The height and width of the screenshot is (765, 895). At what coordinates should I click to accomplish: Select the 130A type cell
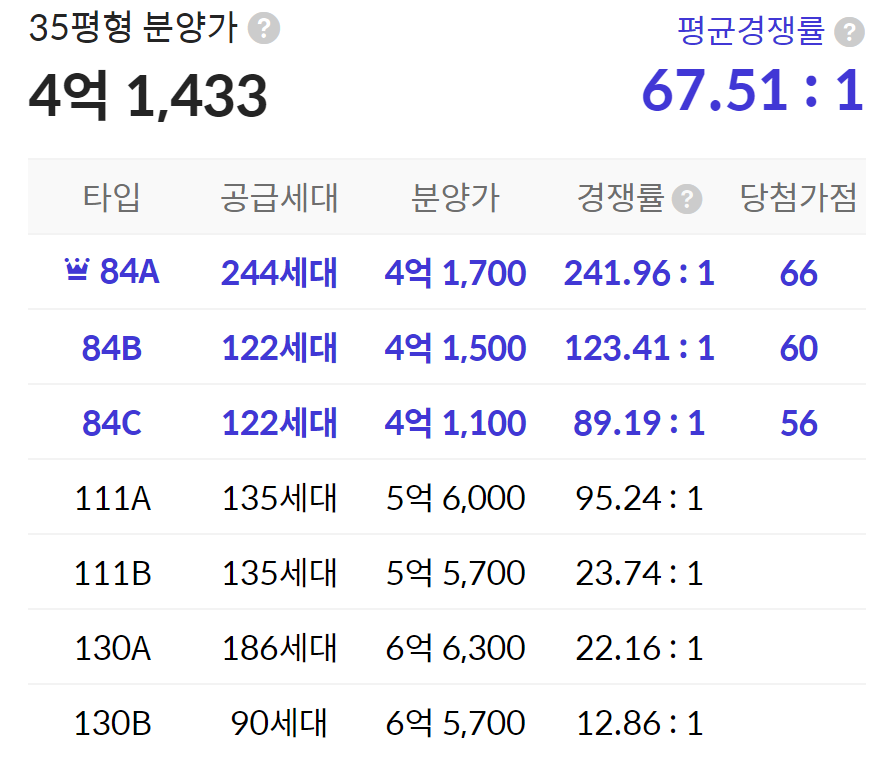(112, 649)
